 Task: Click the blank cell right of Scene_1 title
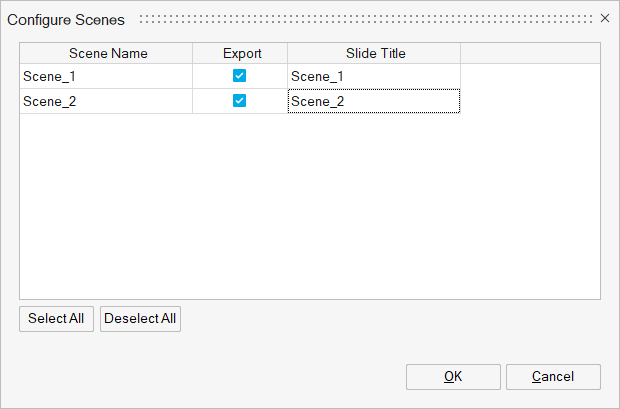[530, 76]
